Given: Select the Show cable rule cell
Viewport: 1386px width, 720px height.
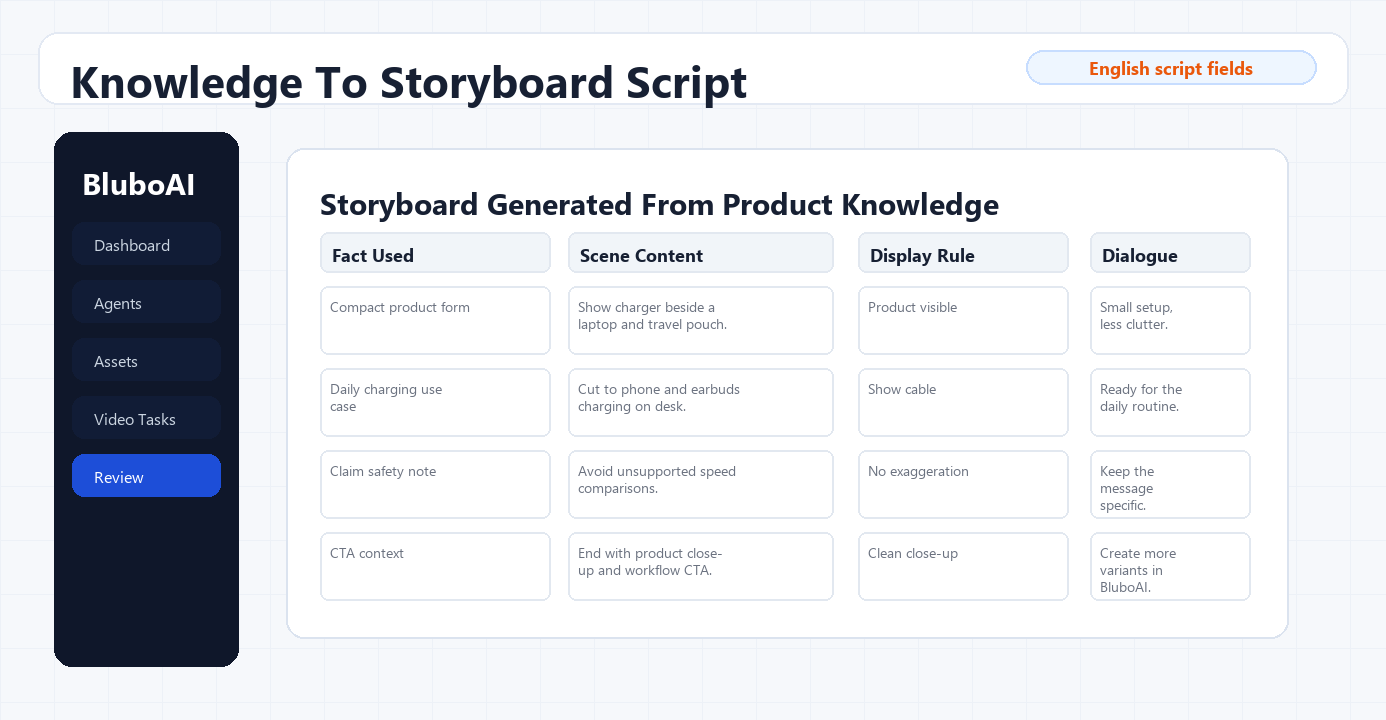Looking at the screenshot, I should click(x=963, y=403).
